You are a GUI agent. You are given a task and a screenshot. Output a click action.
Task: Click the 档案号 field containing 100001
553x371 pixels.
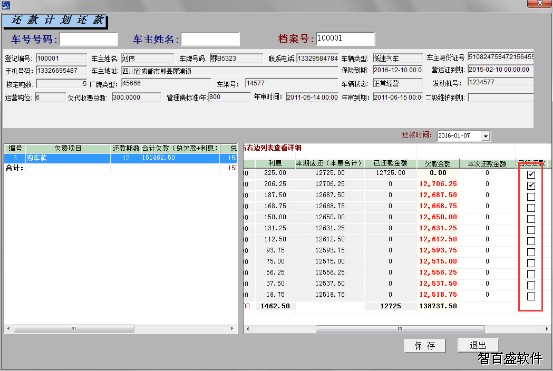[345, 38]
